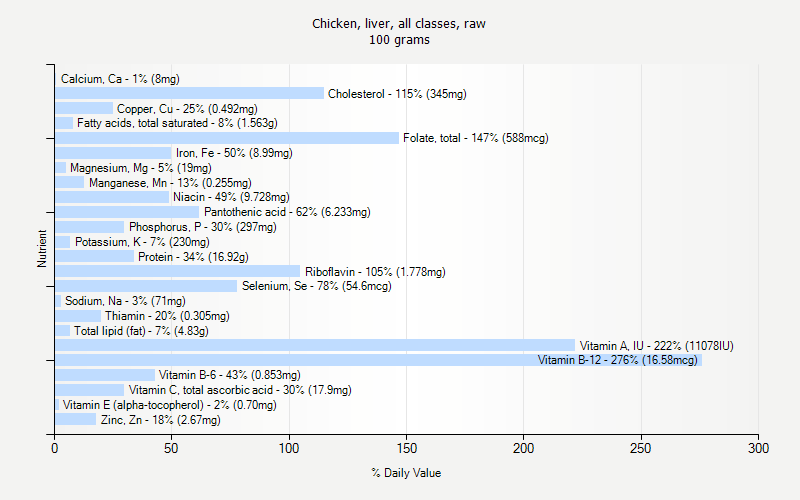
Task: Click the % Daily Value axis title
Action: pyautogui.click(x=406, y=473)
